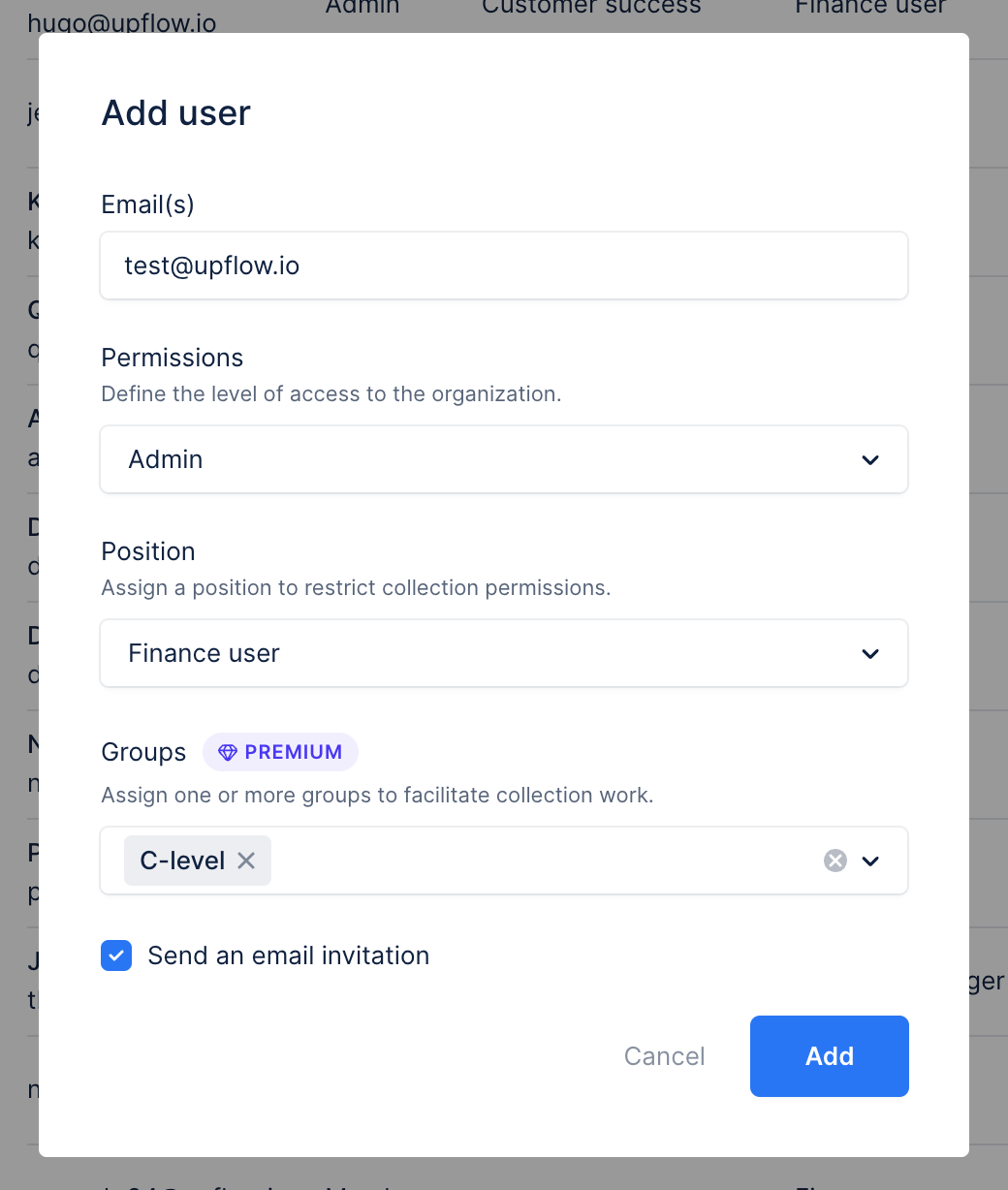Clear all selected groups
Screen dimensions: 1008x1190
coord(835,861)
